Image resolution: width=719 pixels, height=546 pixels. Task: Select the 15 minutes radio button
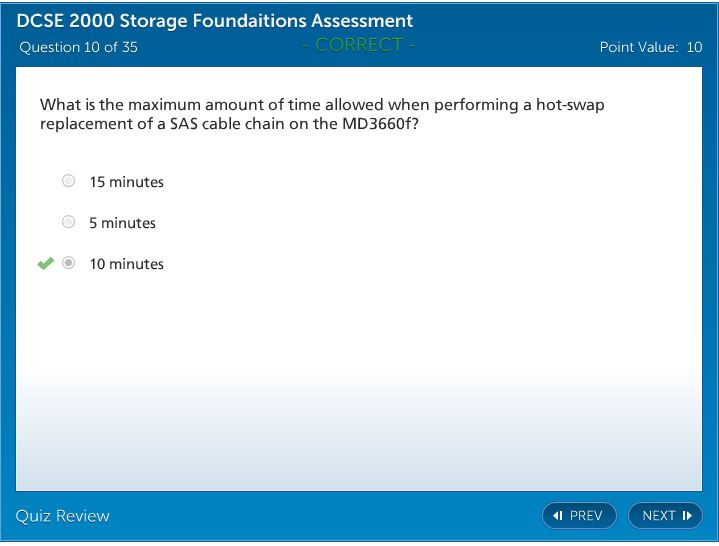68,181
